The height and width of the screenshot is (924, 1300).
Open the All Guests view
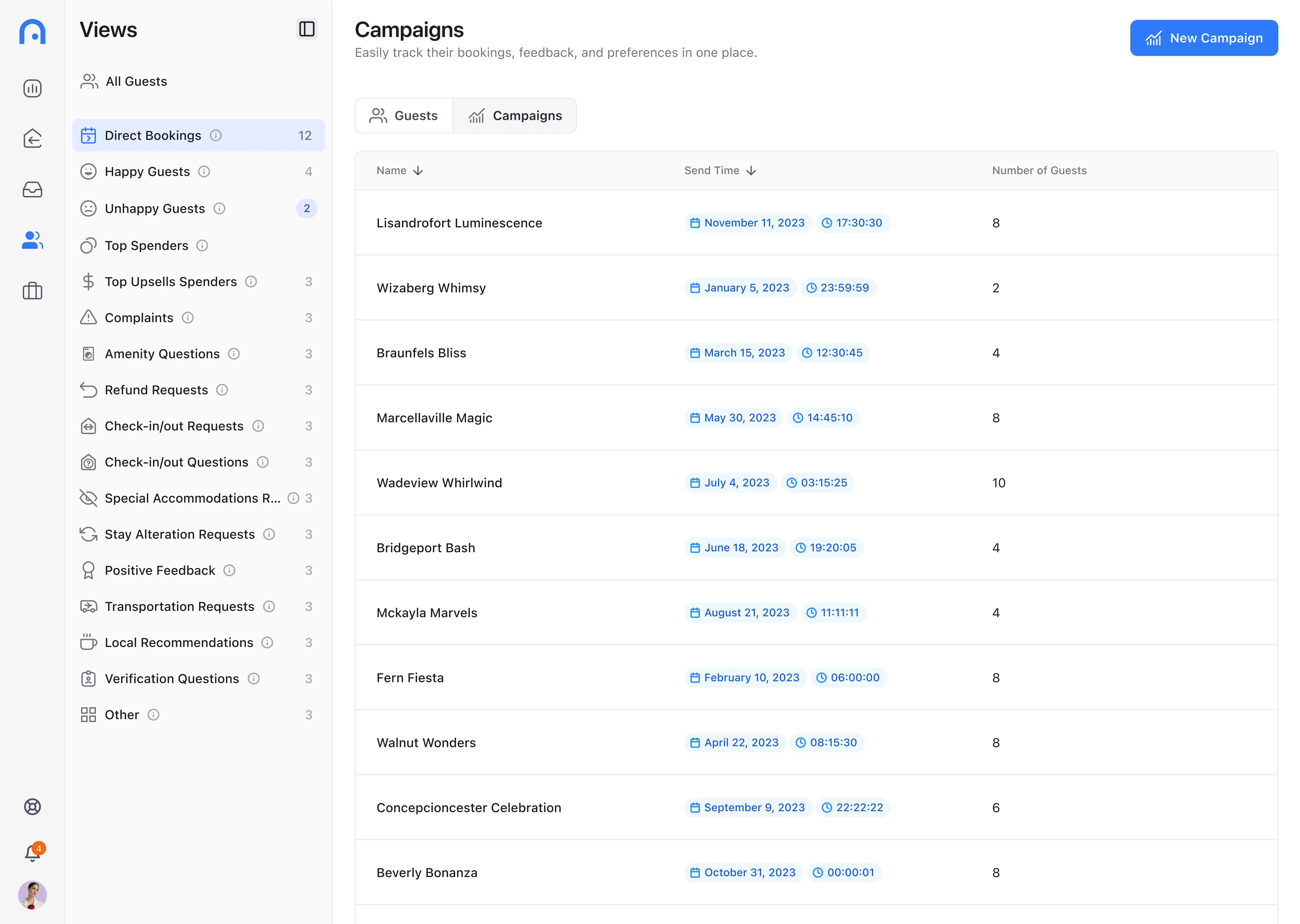tap(136, 81)
